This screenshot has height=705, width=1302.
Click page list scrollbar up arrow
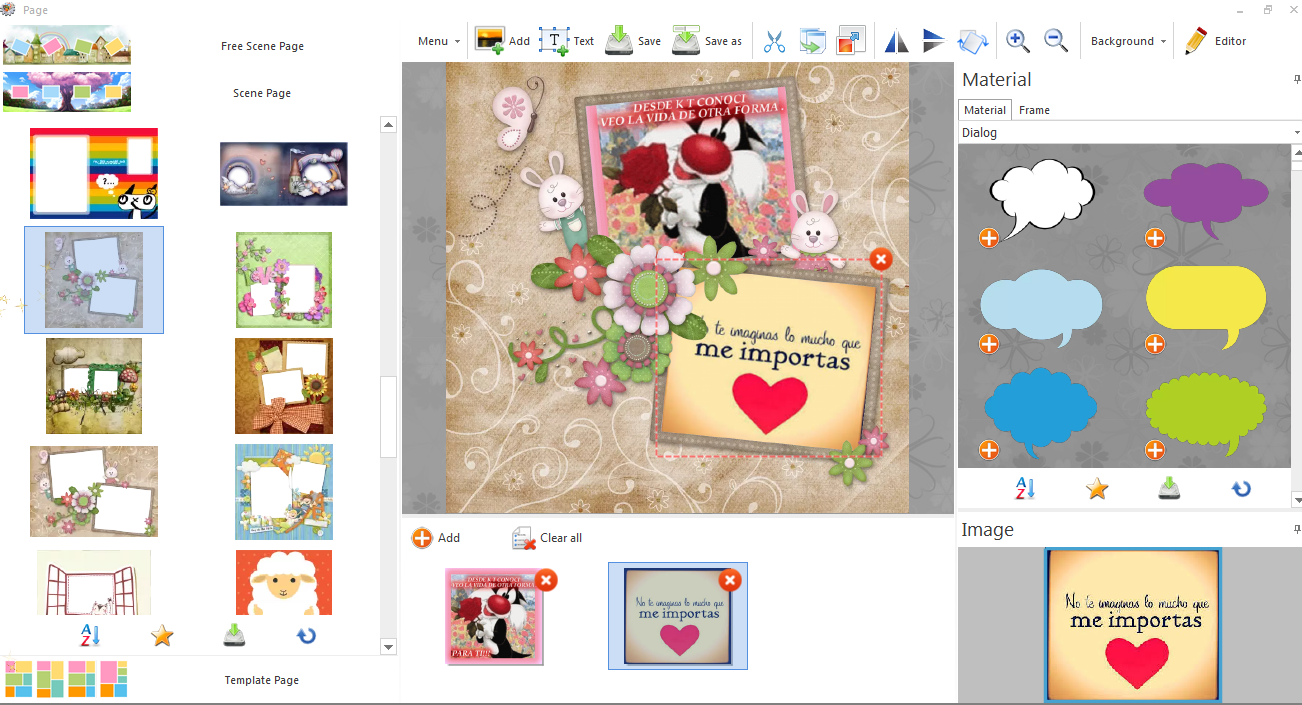389,125
